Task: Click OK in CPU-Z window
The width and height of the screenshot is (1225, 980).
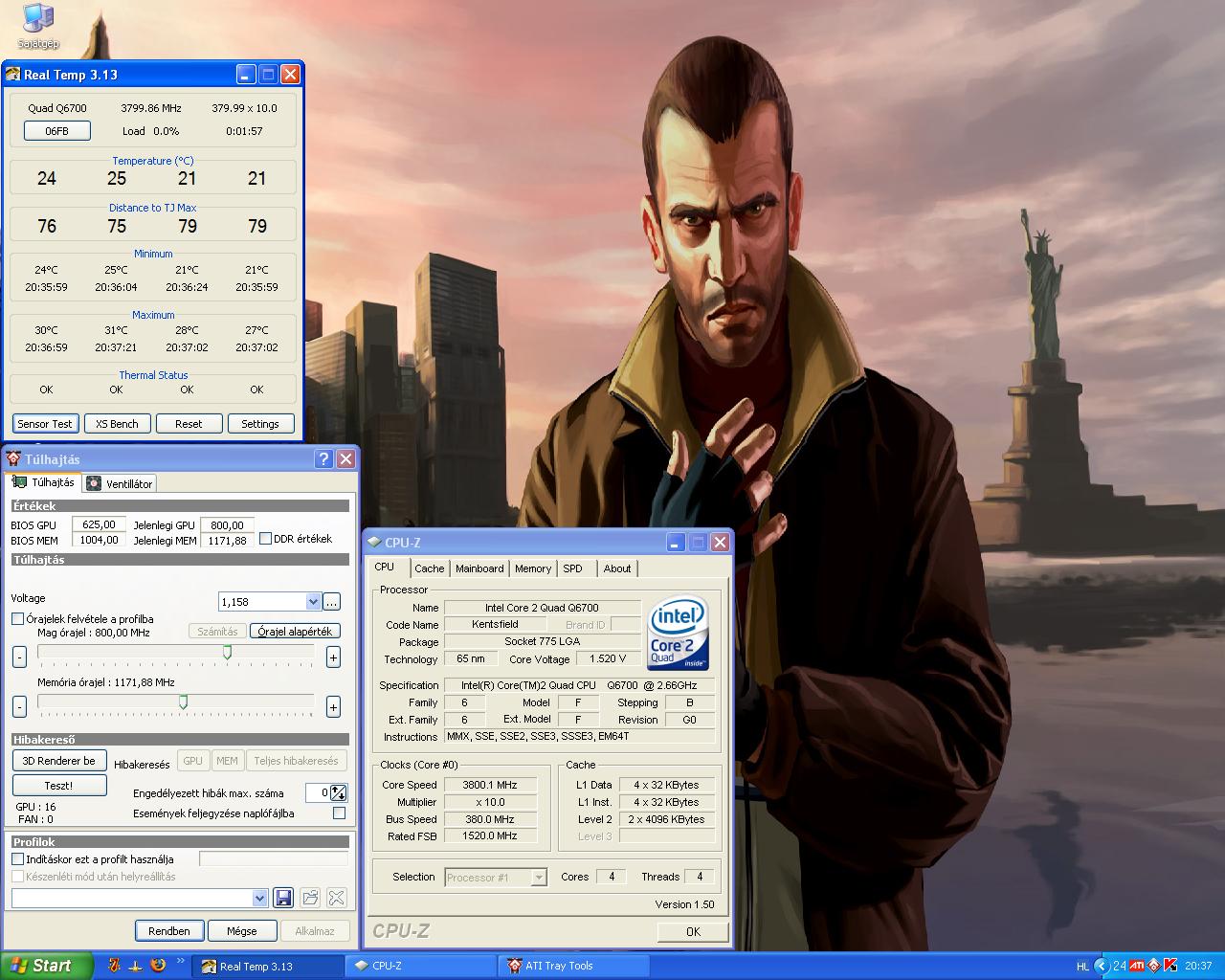Action: coord(693,931)
